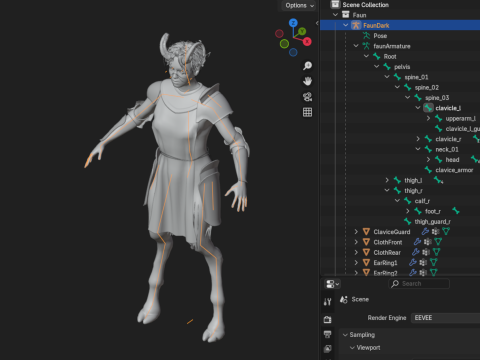Click the properties Search field
This screenshot has width=480, height=360.
click(419, 284)
